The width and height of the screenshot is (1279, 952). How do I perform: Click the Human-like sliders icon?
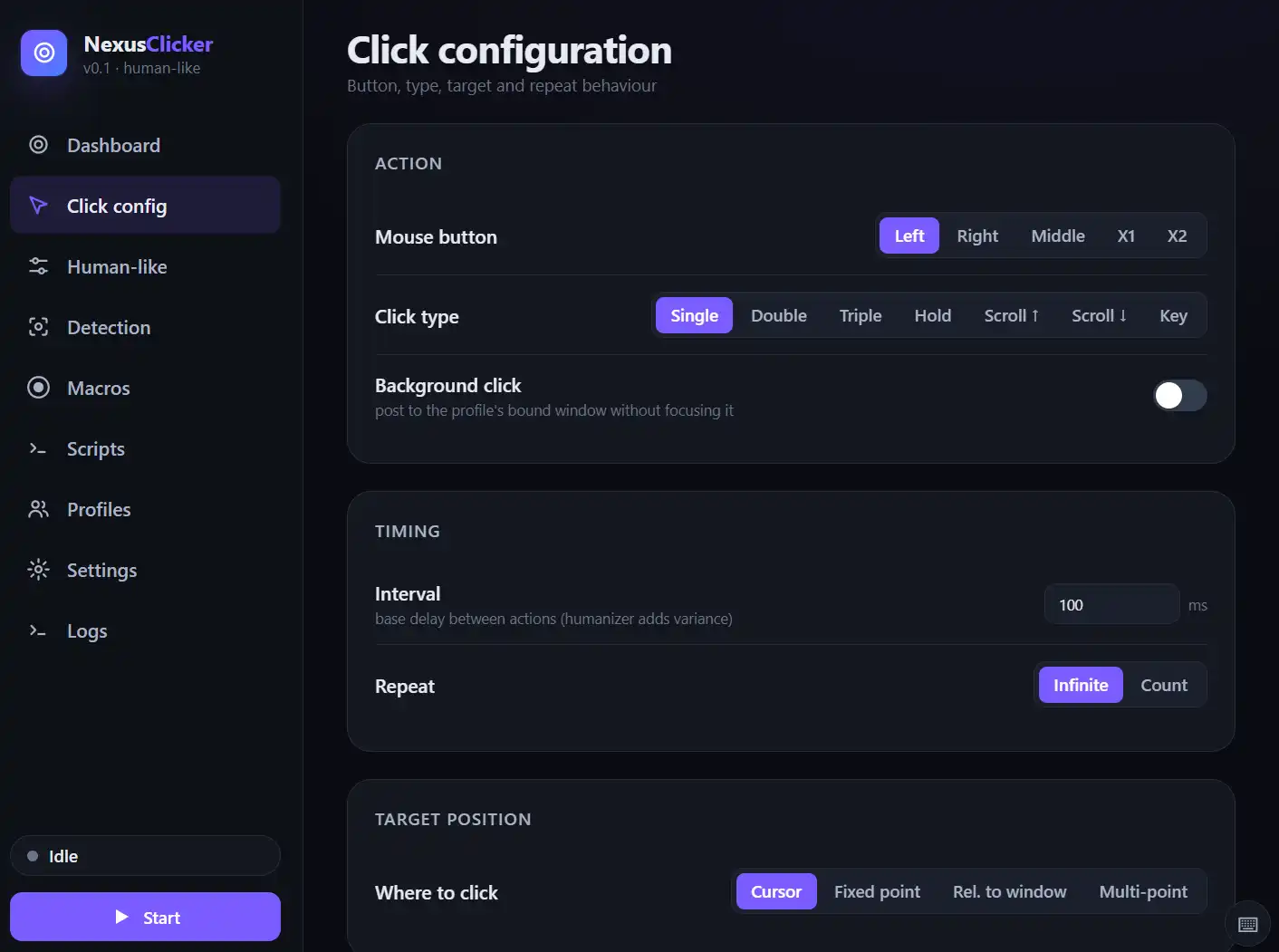(38, 266)
